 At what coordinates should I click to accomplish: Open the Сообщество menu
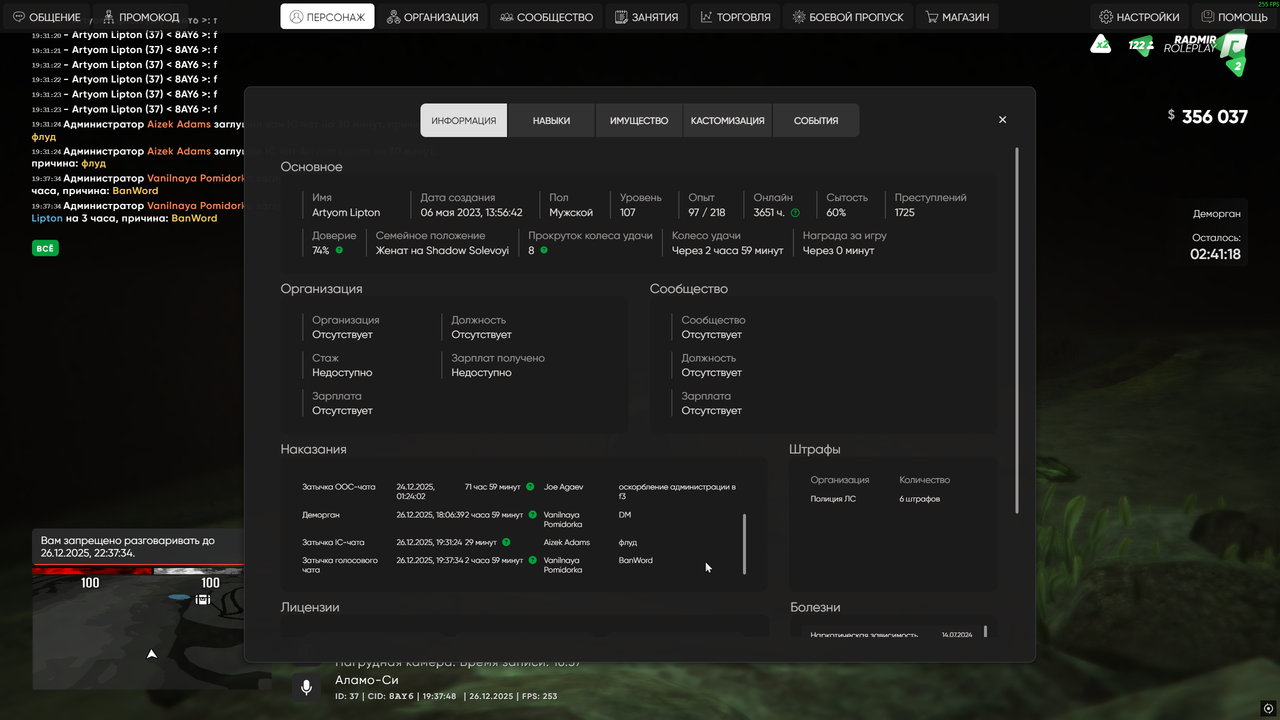[546, 17]
